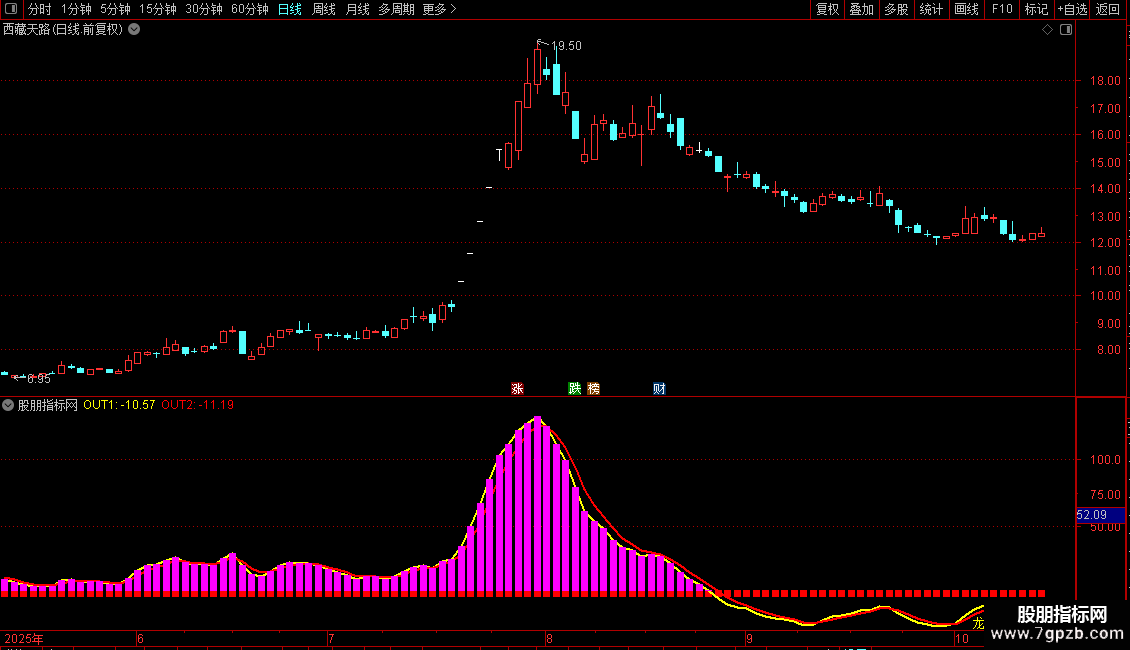The image size is (1130, 650).
Task: Toggle 叠加 overlay mode
Action: click(x=862, y=9)
